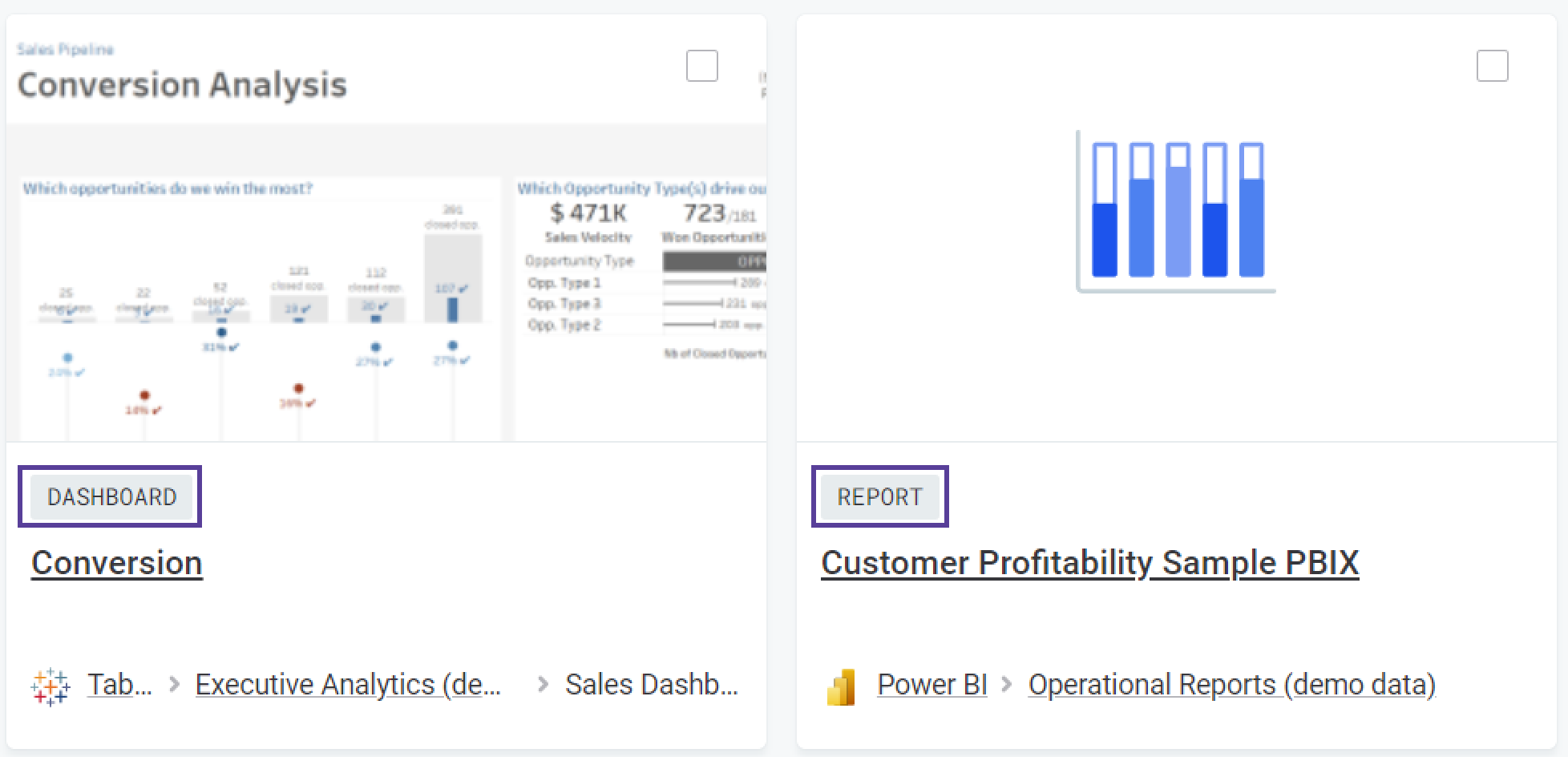Click the REPORT type badge
The width and height of the screenshot is (1568, 757).
(x=879, y=497)
